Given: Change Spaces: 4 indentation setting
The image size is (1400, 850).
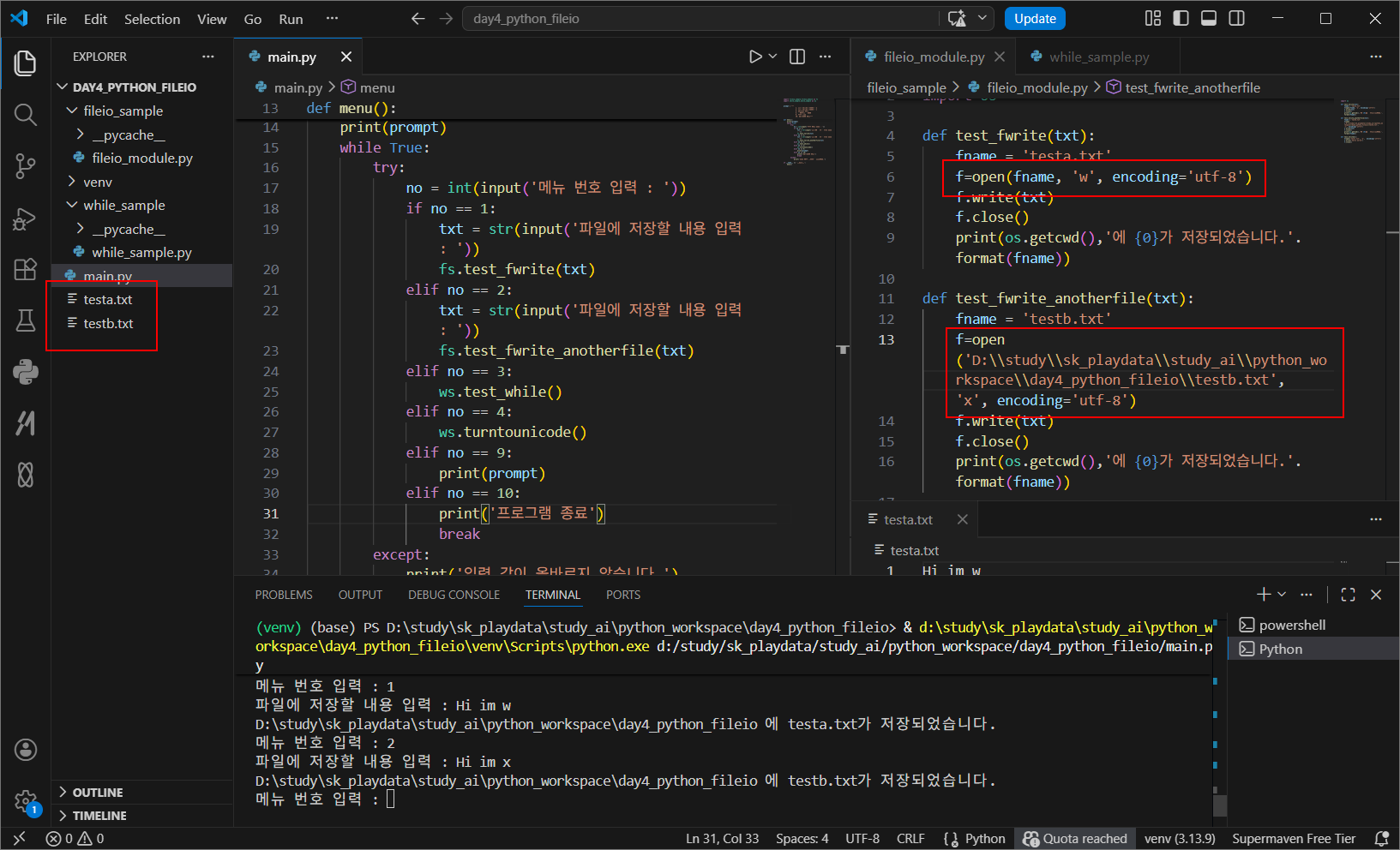Looking at the screenshot, I should pyautogui.click(x=802, y=839).
